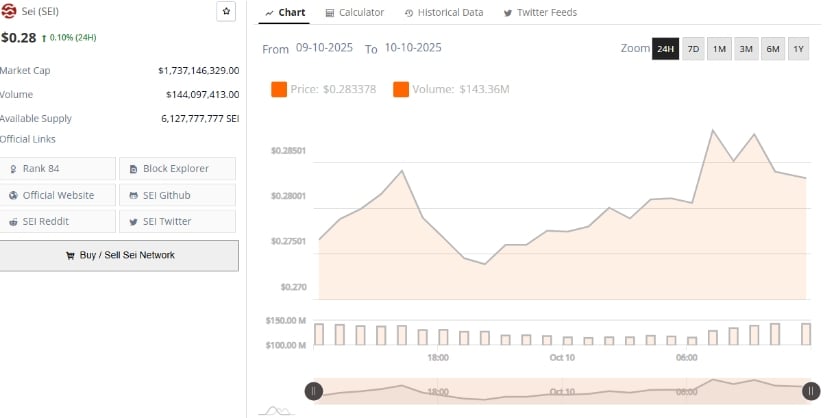Set zoom range to 1Y
Image resolution: width=825 pixels, height=418 pixels.
[798, 49]
